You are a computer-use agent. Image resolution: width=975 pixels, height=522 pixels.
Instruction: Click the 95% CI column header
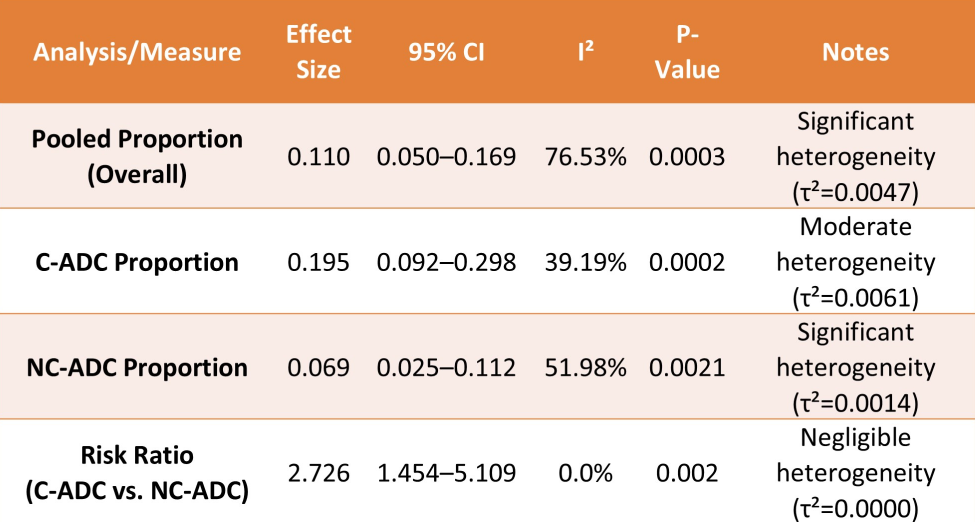446,52
